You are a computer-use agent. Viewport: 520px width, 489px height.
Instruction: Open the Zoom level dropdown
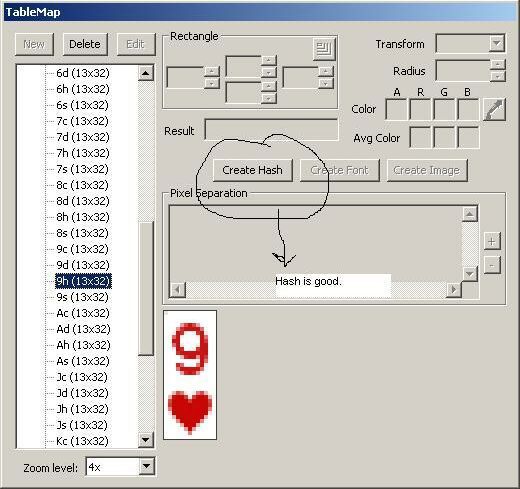(x=146, y=467)
